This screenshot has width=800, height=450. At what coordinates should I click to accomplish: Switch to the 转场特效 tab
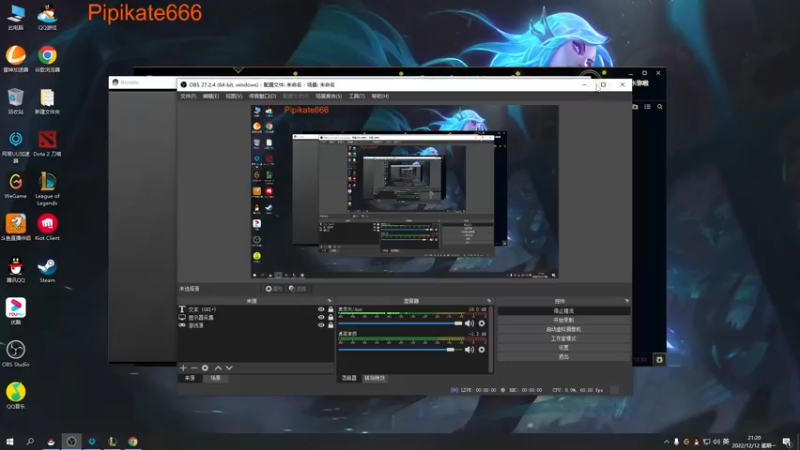pos(375,378)
